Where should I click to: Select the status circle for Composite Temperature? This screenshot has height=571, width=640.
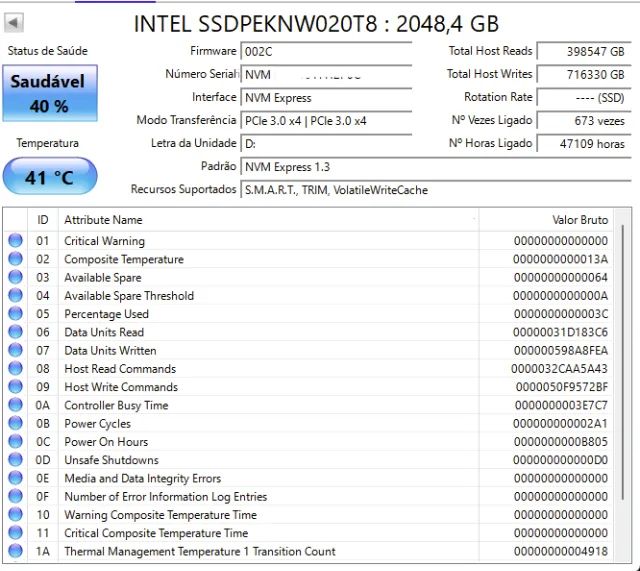[16, 259]
